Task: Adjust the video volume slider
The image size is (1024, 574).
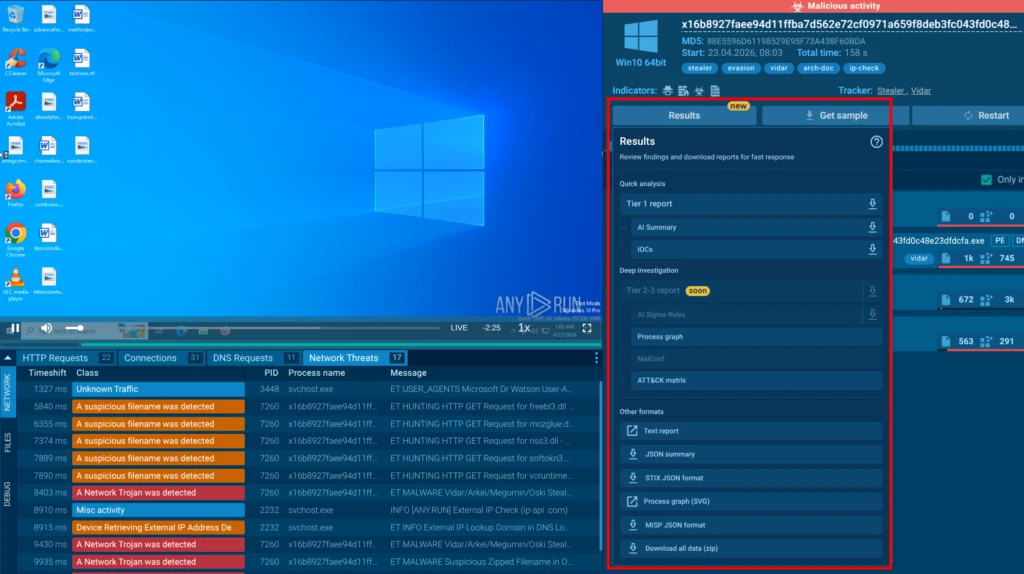Action: pos(74,328)
